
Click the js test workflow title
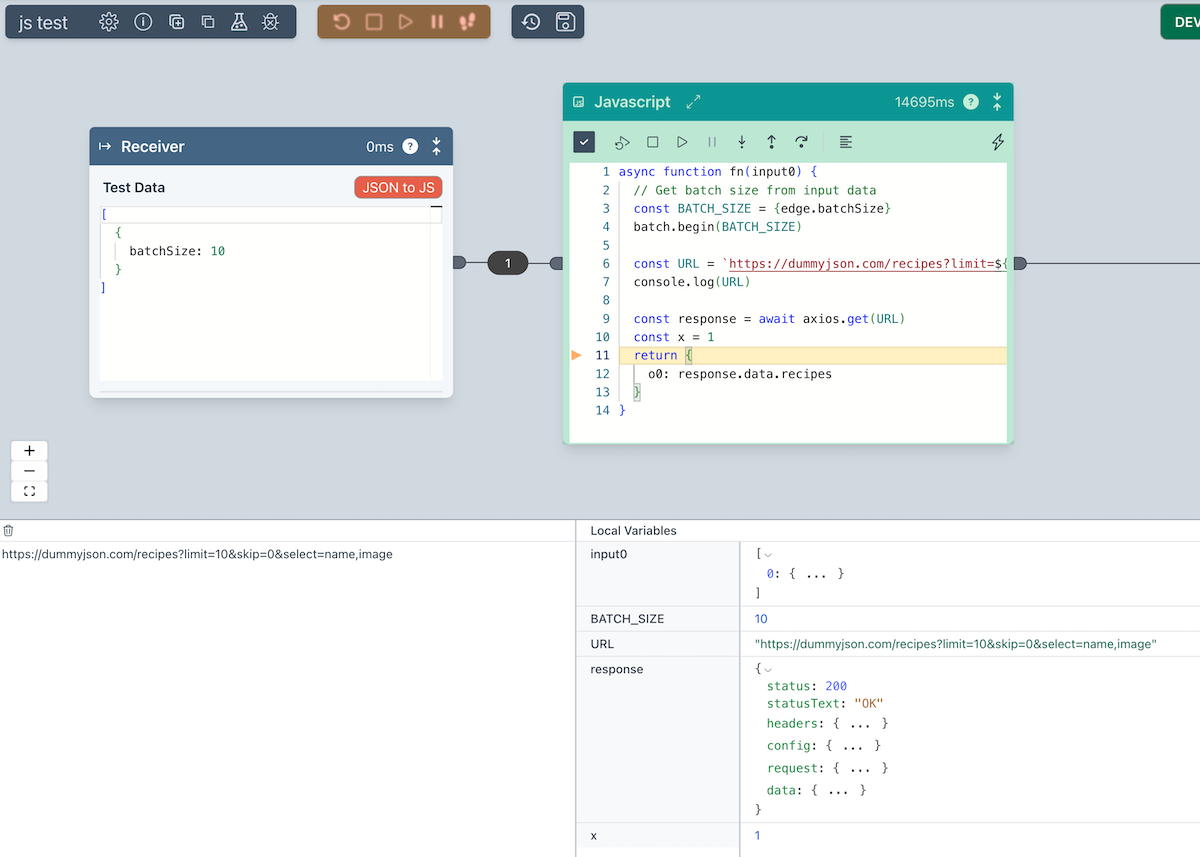click(41, 20)
